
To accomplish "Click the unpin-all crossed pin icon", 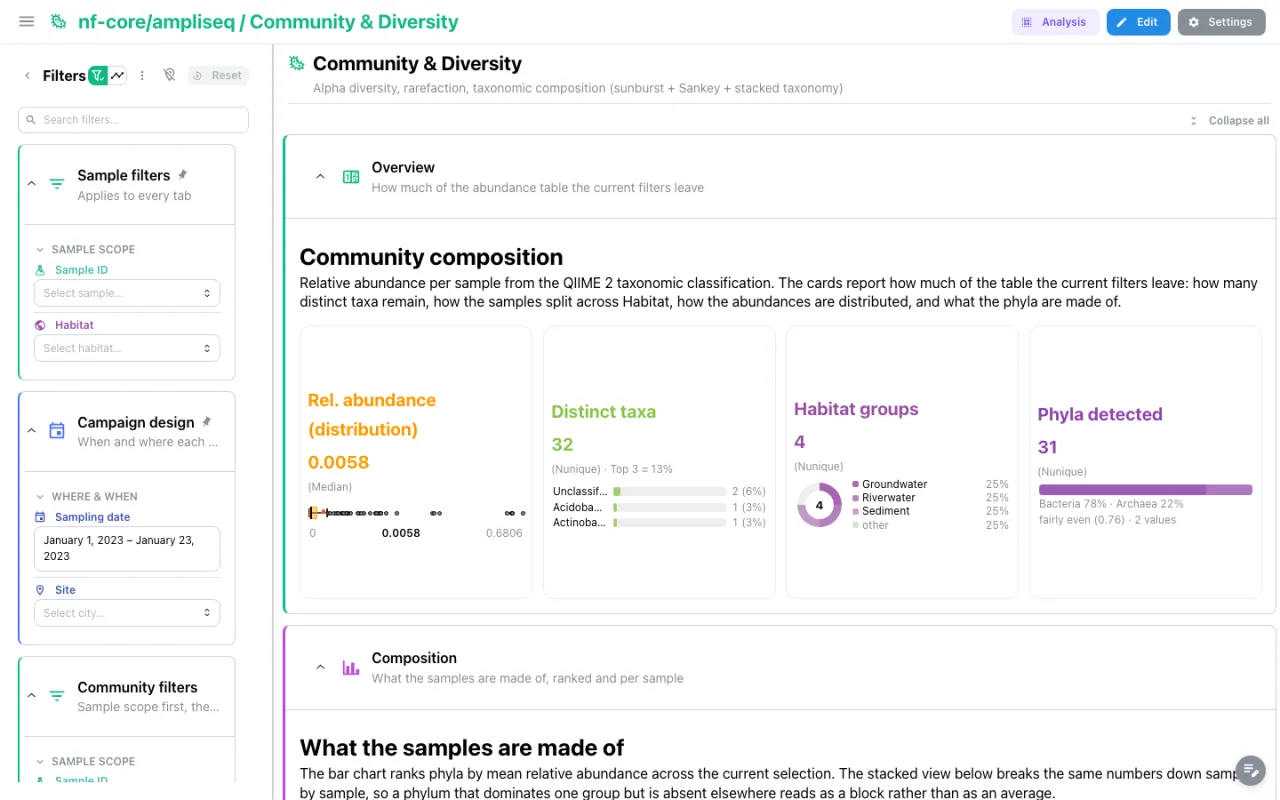I will pyautogui.click(x=169, y=75).
